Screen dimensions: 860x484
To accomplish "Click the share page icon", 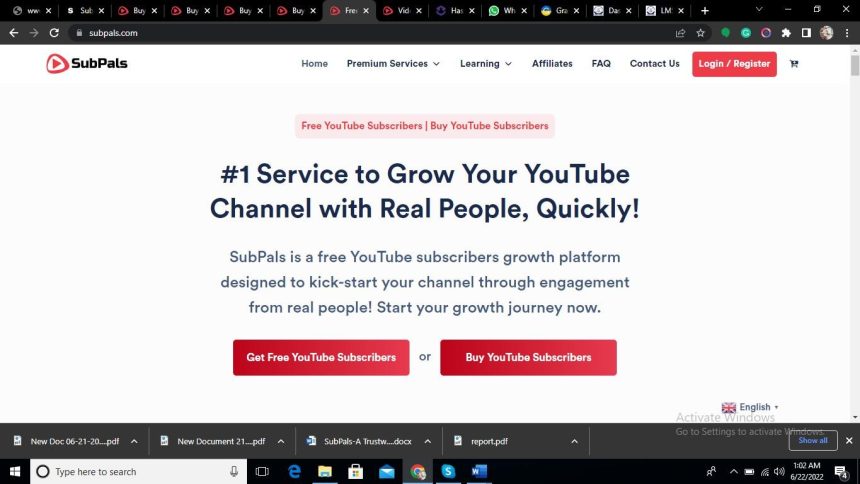I will pos(681,33).
